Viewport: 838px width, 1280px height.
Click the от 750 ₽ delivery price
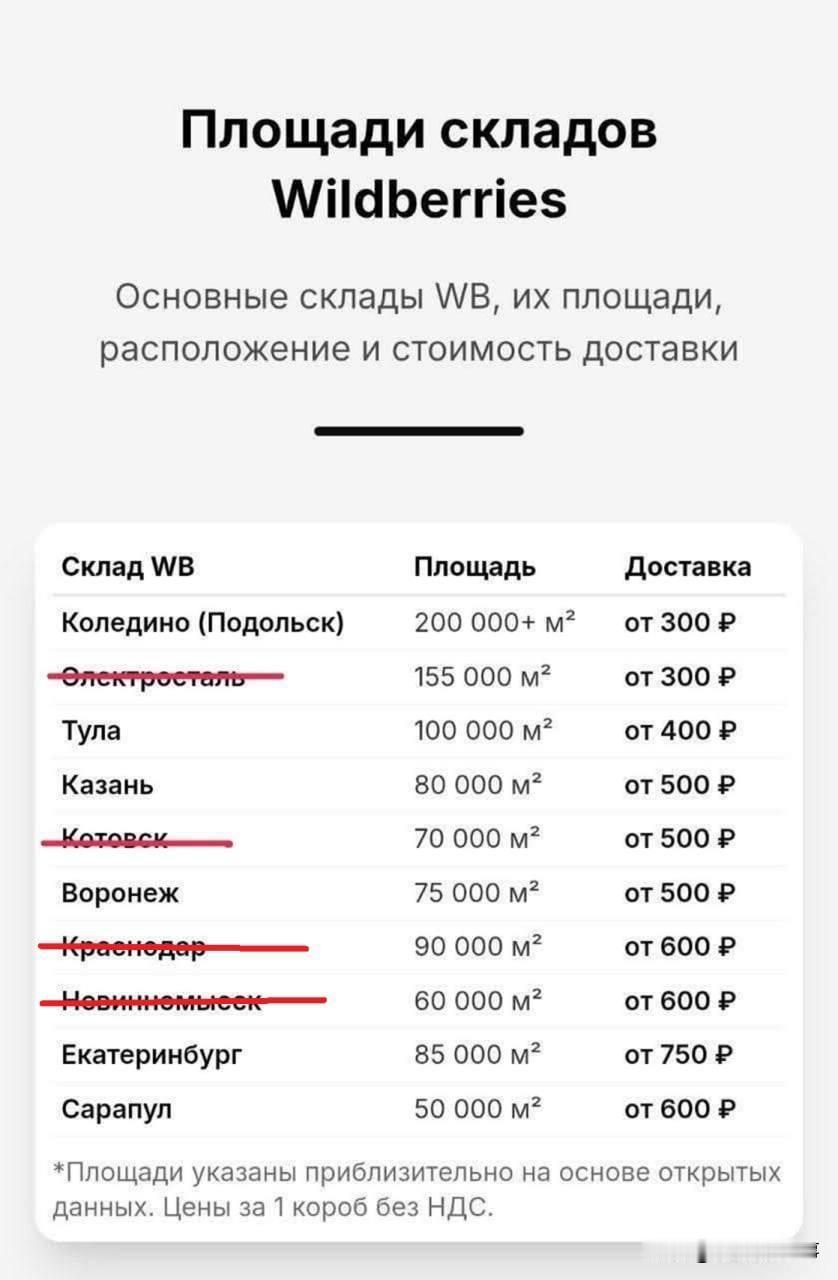coord(679,1055)
